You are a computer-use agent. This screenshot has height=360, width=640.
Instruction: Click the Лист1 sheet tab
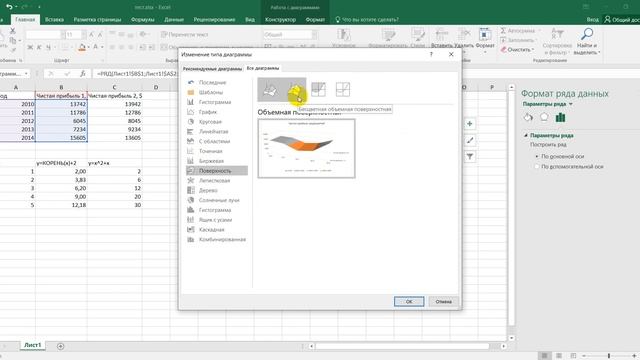[x=32, y=345]
